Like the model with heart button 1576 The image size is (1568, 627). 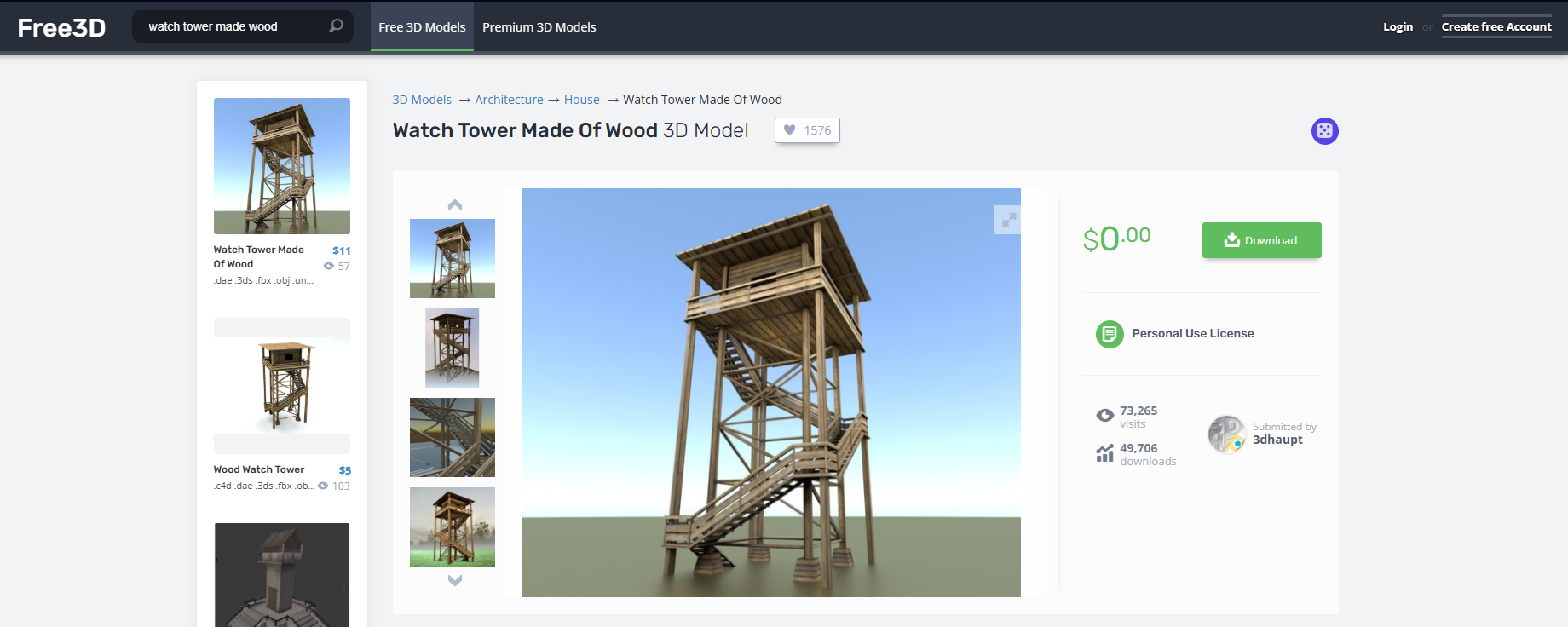[807, 130]
